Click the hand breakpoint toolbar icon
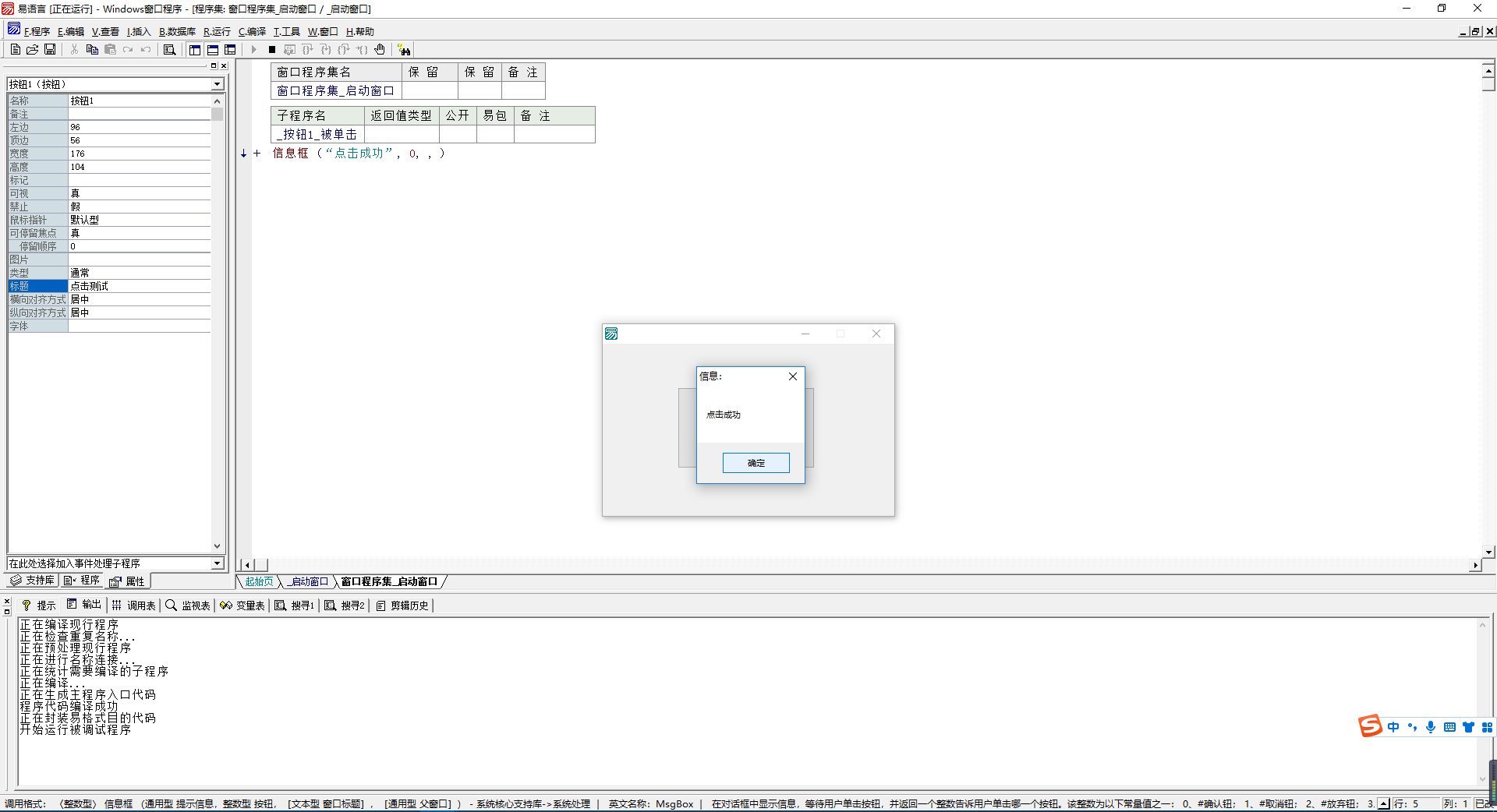 (380, 49)
